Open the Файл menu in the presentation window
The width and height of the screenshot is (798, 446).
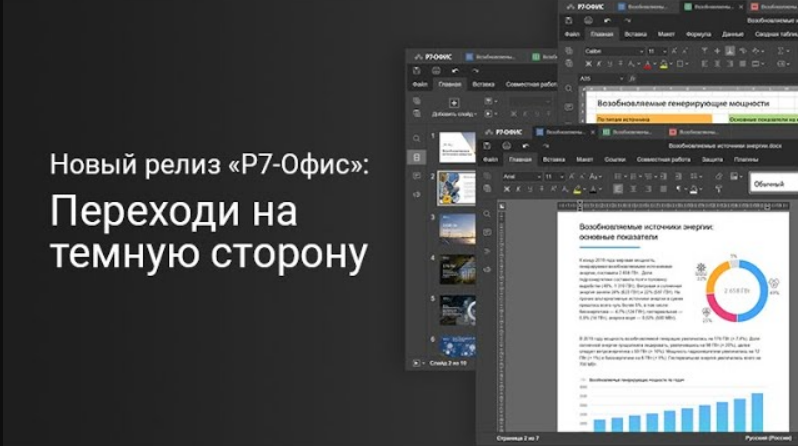420,85
